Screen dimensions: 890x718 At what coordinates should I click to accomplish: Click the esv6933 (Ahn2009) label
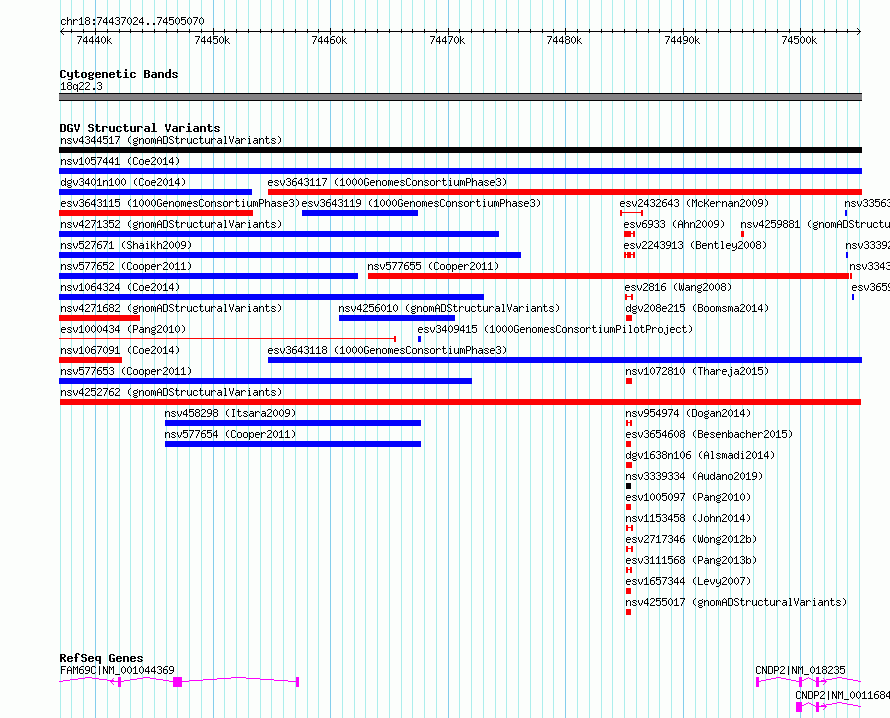(x=674, y=224)
